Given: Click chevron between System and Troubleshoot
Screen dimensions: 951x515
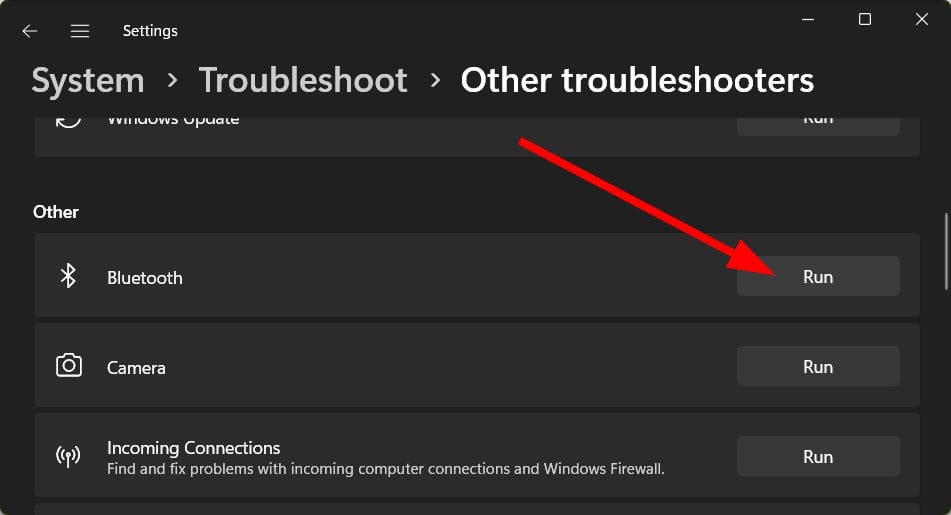Looking at the screenshot, I should (172, 80).
